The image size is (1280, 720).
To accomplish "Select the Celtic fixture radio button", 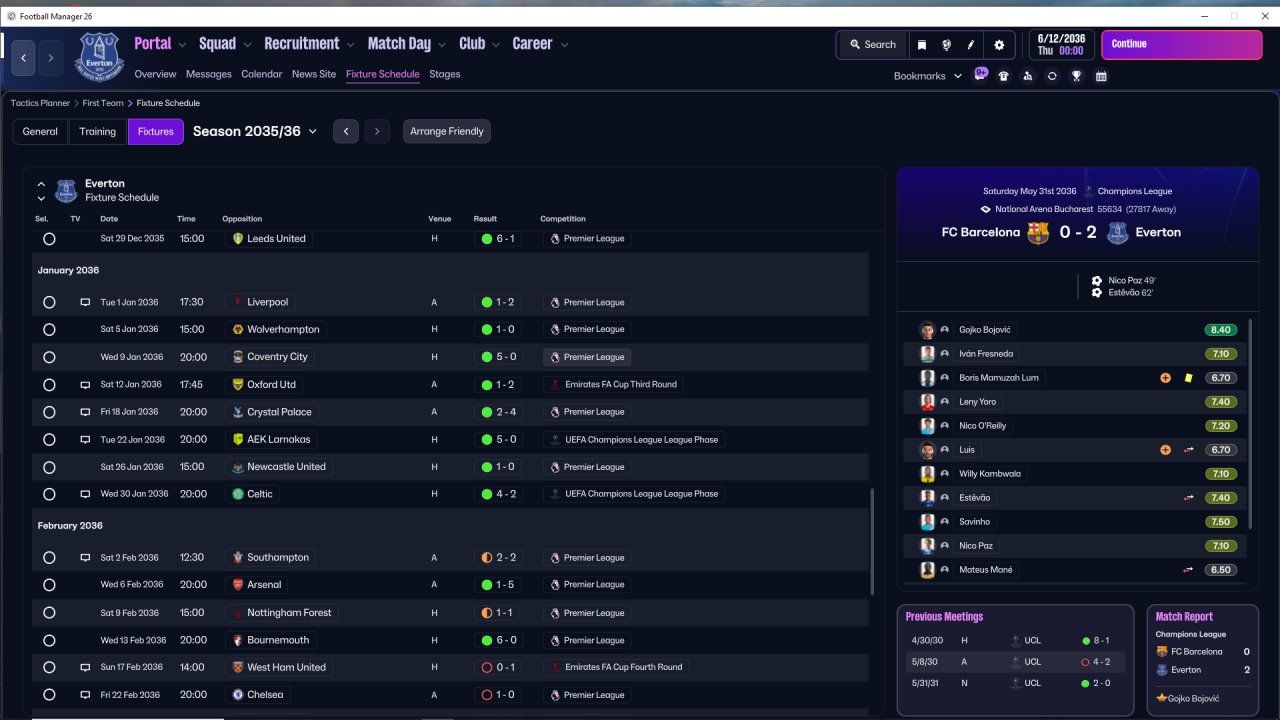I will pyautogui.click(x=49, y=494).
